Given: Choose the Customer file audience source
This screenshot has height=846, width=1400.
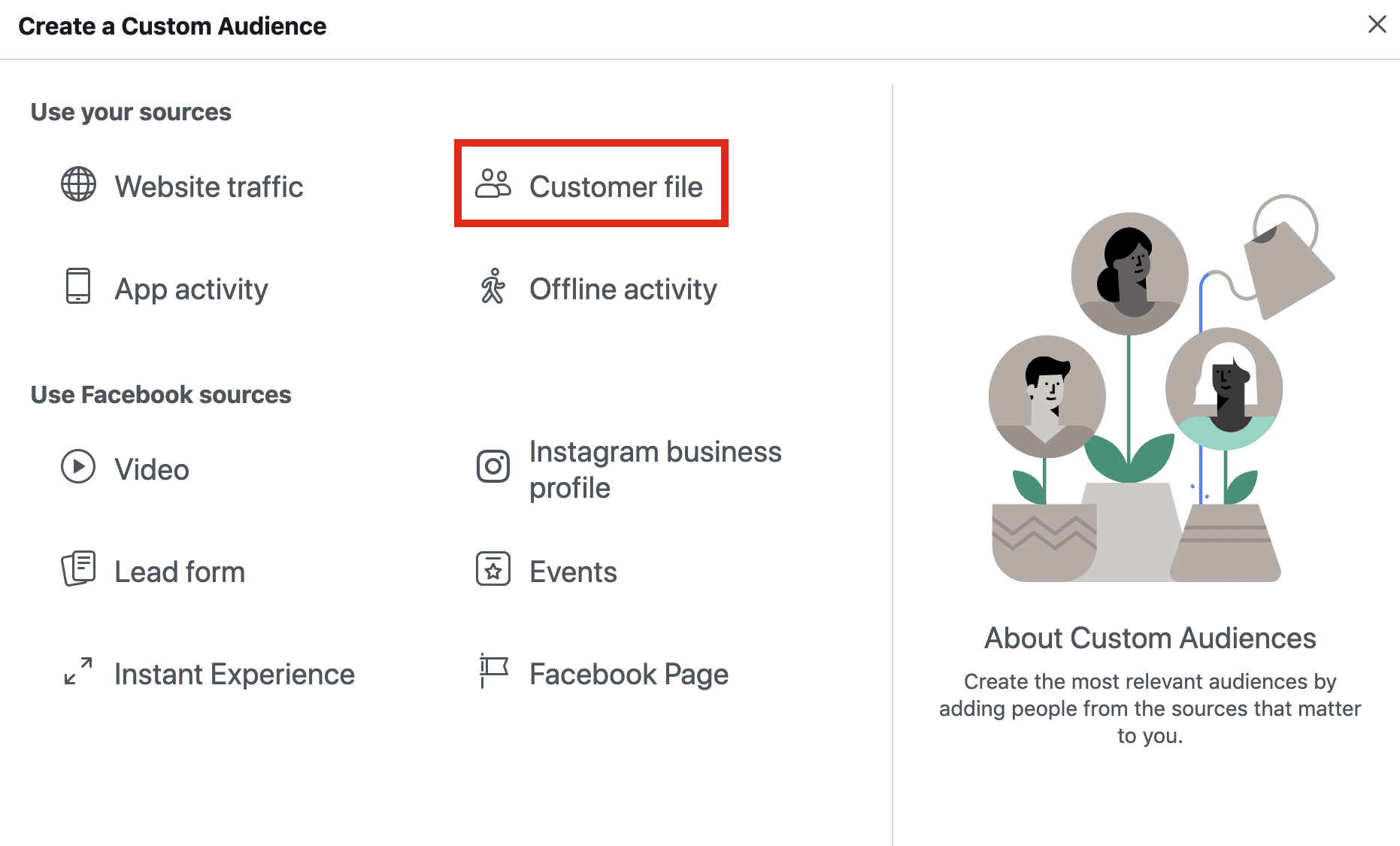Looking at the screenshot, I should (x=617, y=186).
